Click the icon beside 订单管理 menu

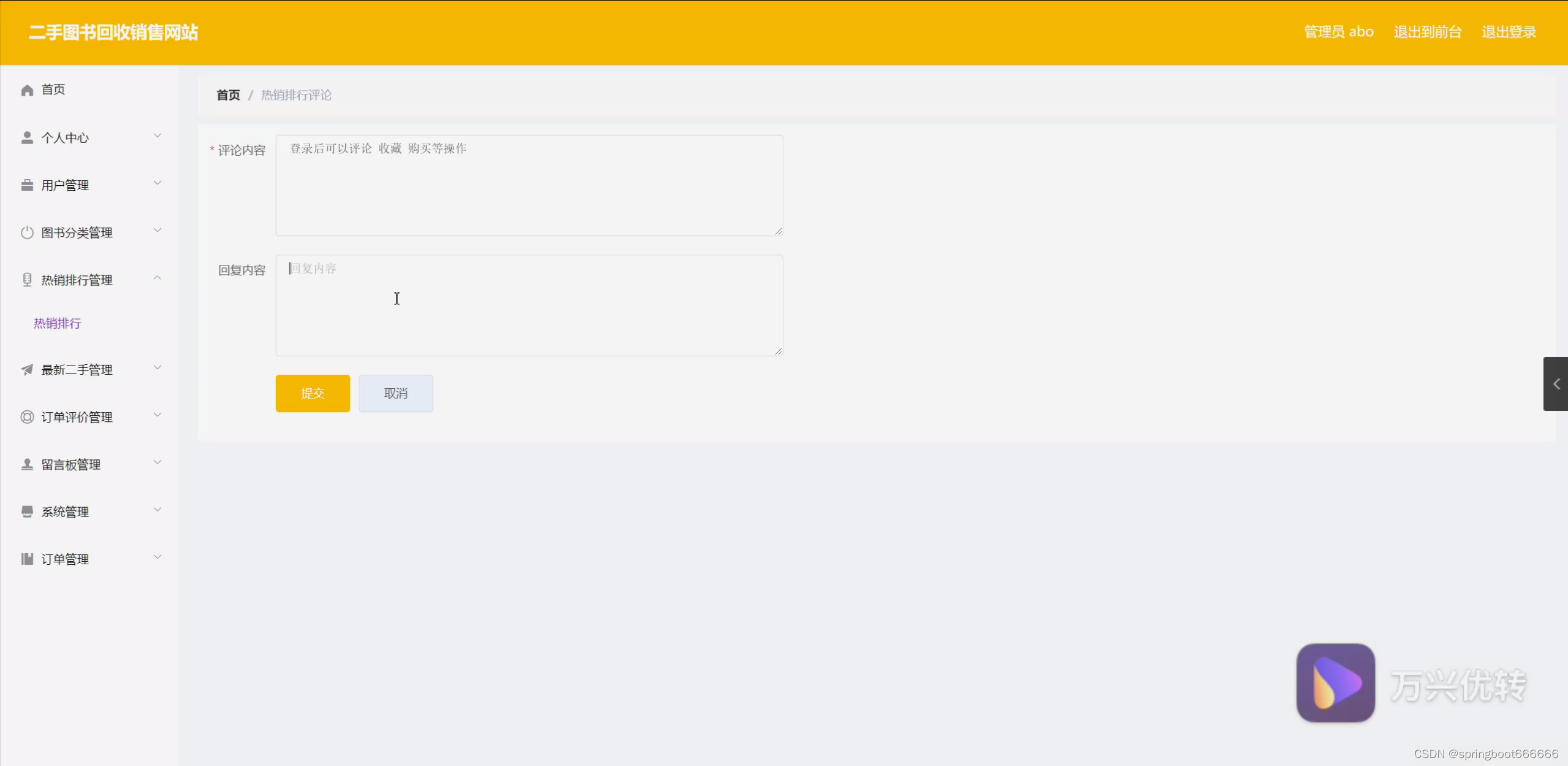27,559
